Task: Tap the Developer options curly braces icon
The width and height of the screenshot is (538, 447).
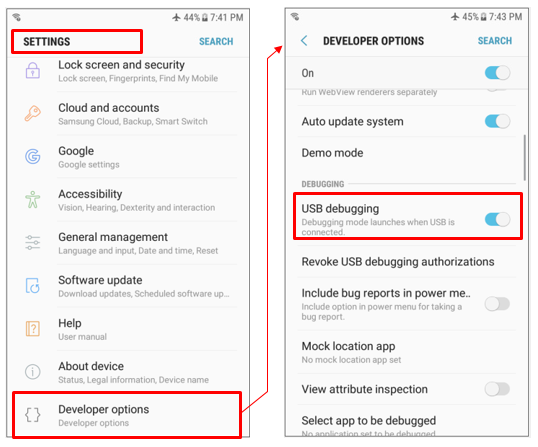Action: pos(33,415)
